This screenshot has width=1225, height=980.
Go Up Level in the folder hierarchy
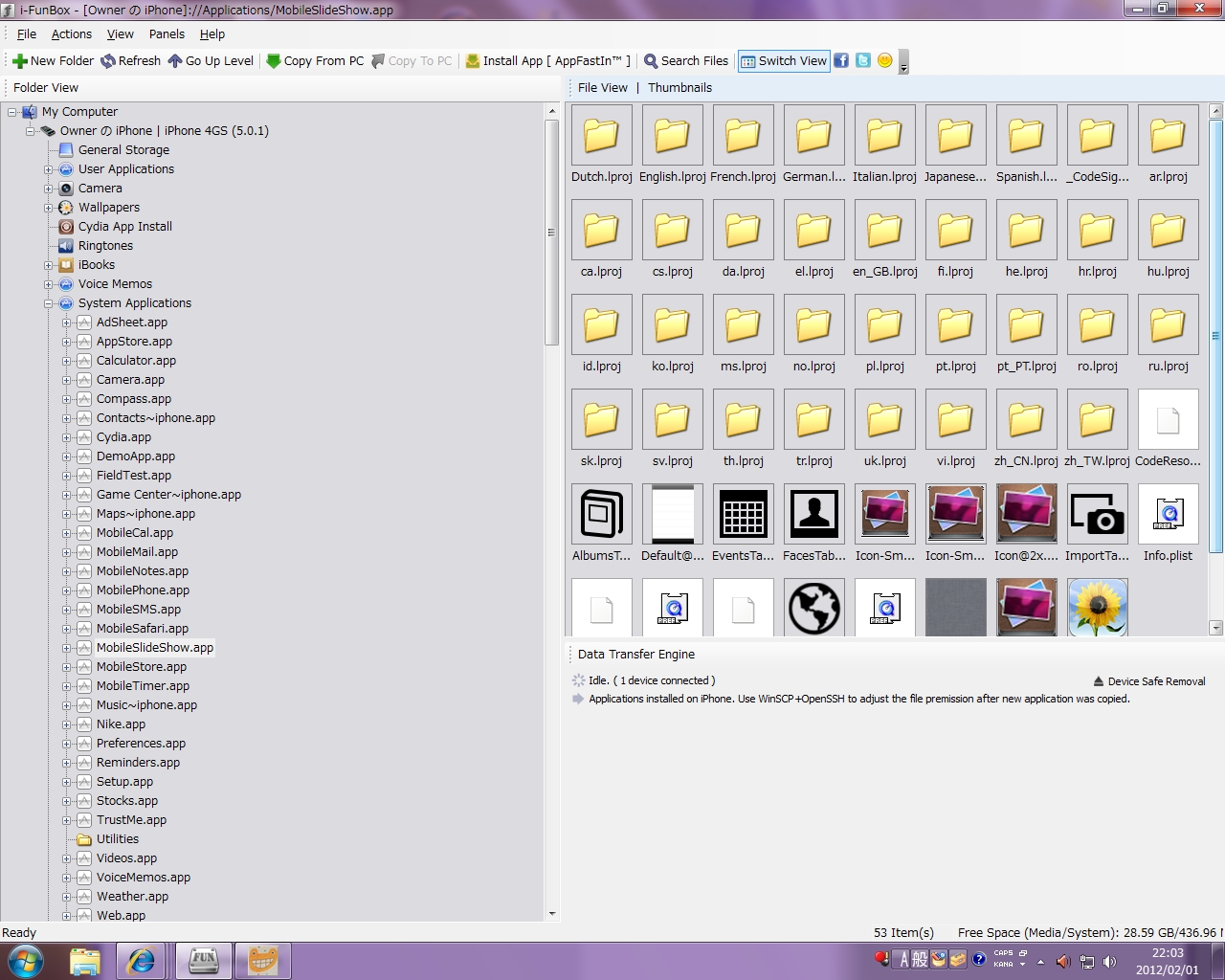pyautogui.click(x=211, y=60)
